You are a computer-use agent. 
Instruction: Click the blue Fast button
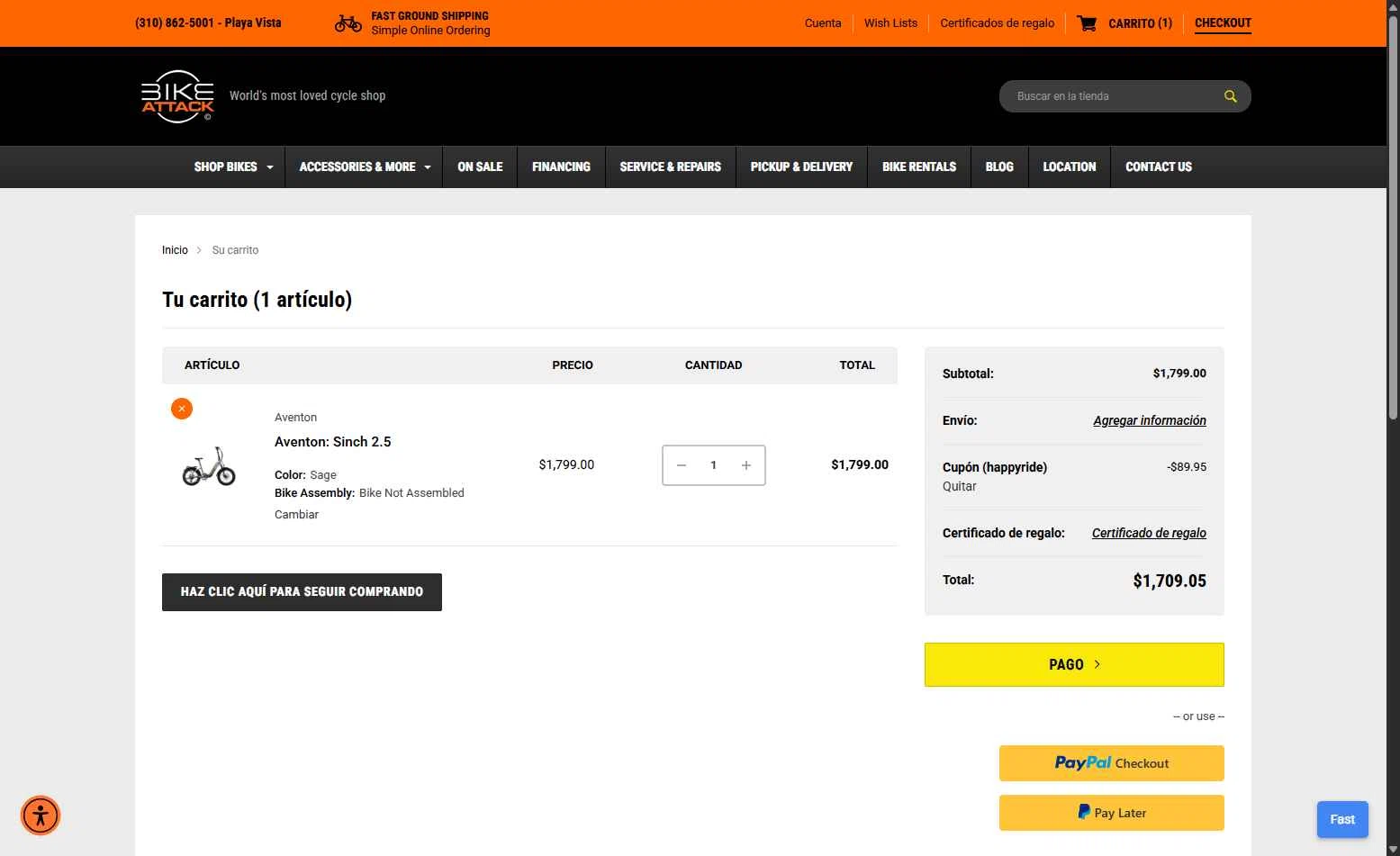[1342, 819]
